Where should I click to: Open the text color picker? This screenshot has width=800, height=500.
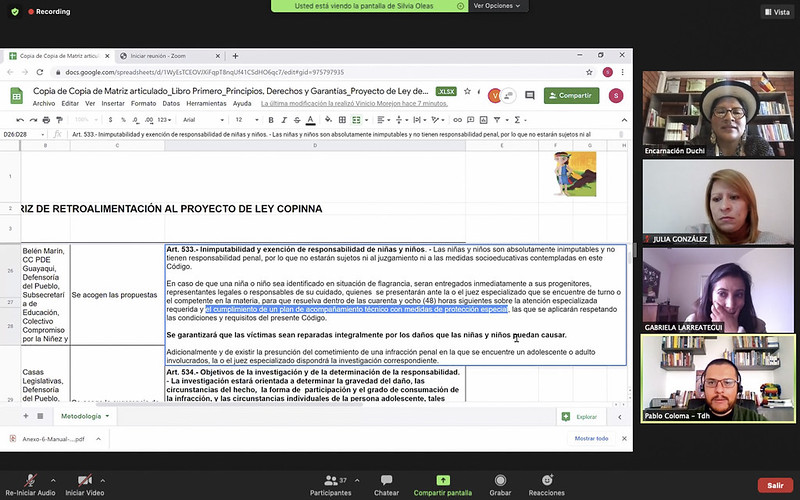(310, 120)
